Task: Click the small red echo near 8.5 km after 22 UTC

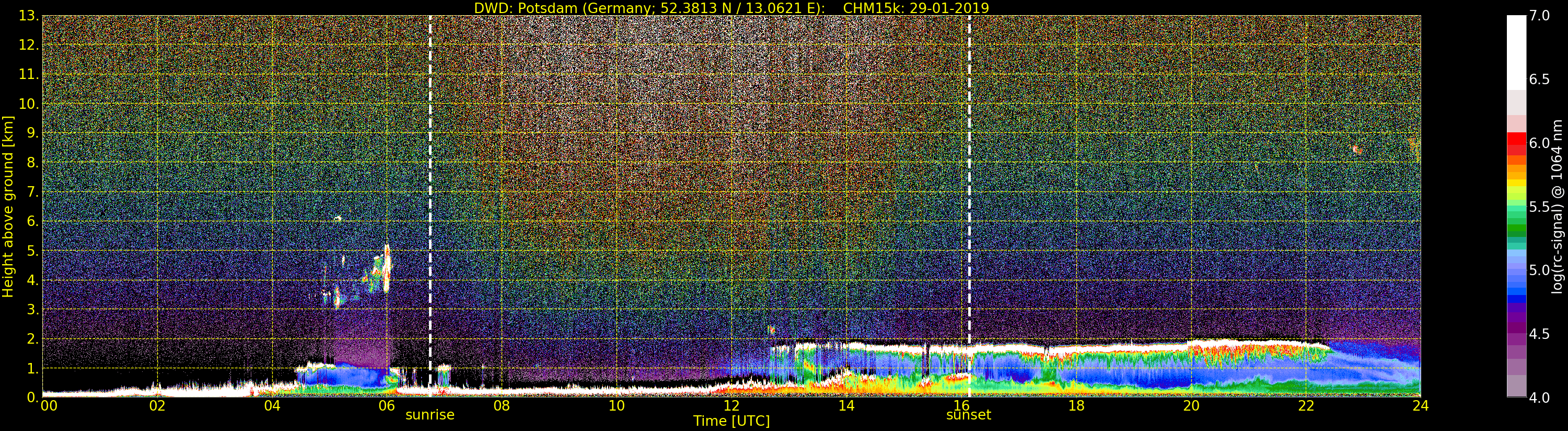Action: [1356, 150]
